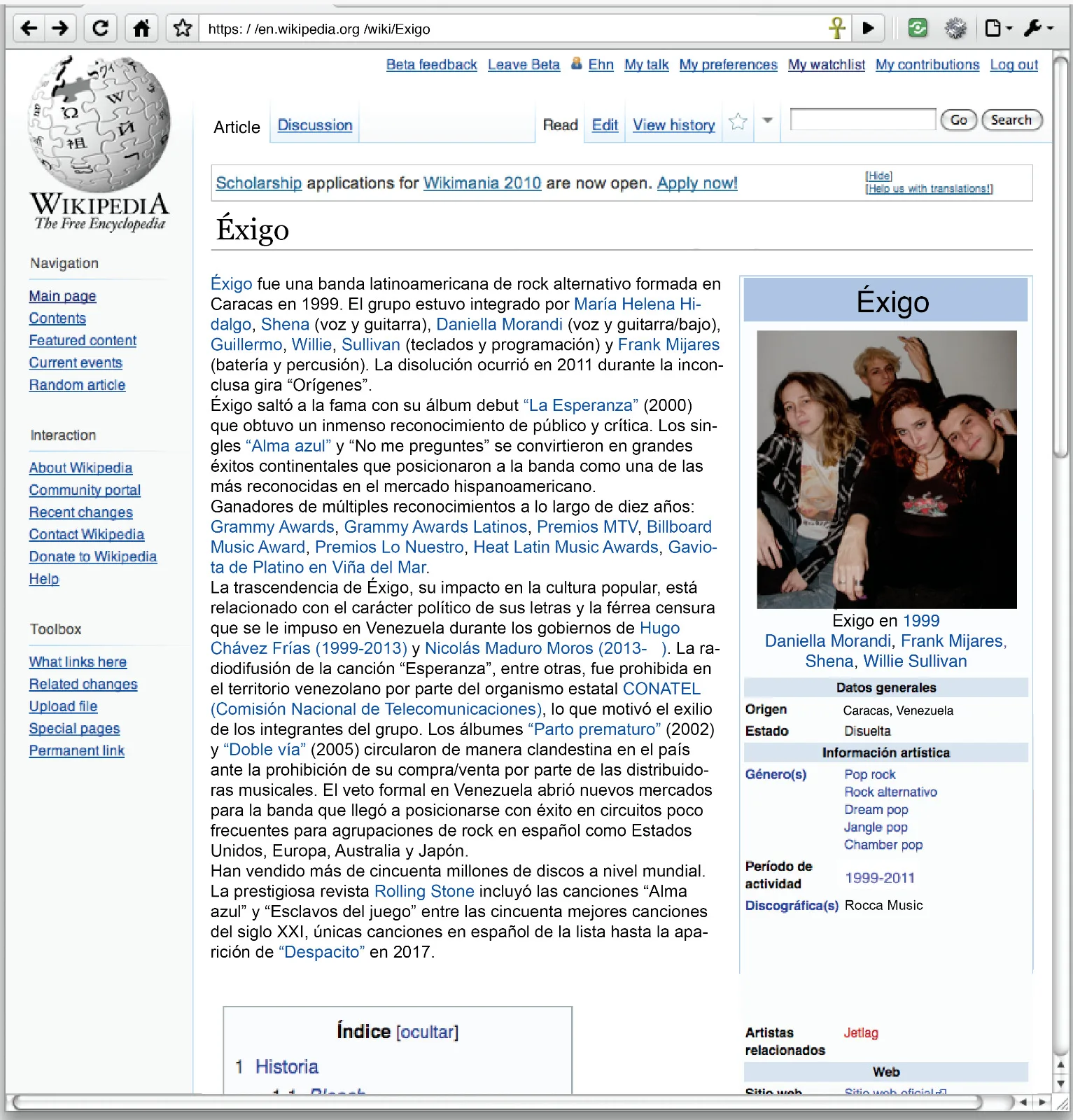Open the page menu dropdown
The image size is (1073, 1120).
click(998, 29)
